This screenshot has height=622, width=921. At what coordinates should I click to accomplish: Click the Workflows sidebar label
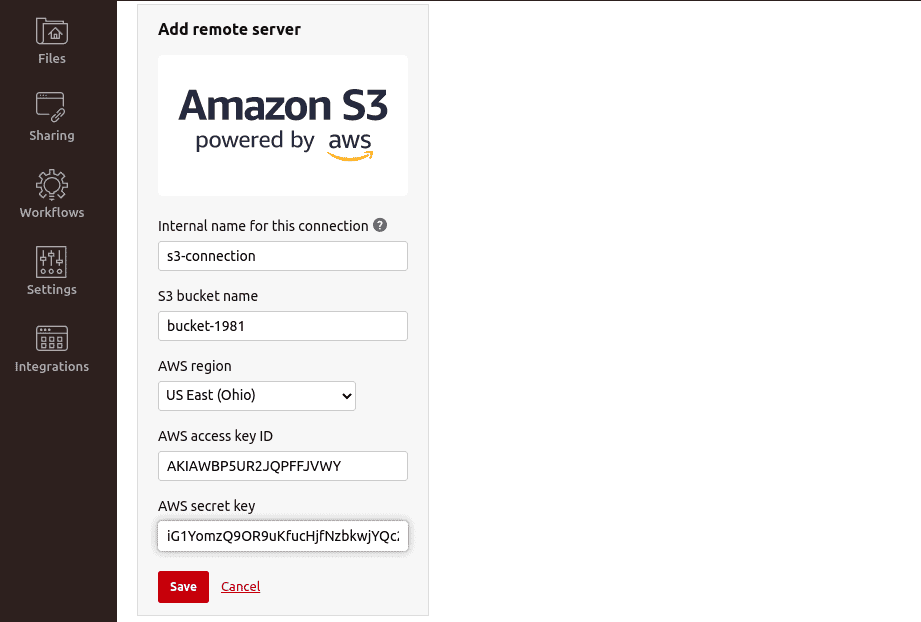coord(52,213)
